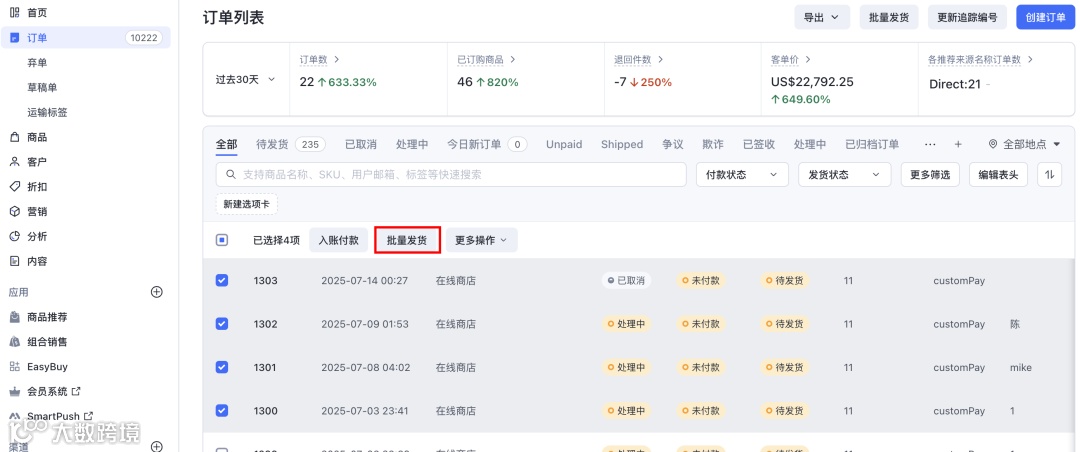The width and height of the screenshot is (1080, 452).
Task: Click the 已取消 status badge of order 1303
Action: (x=626, y=280)
